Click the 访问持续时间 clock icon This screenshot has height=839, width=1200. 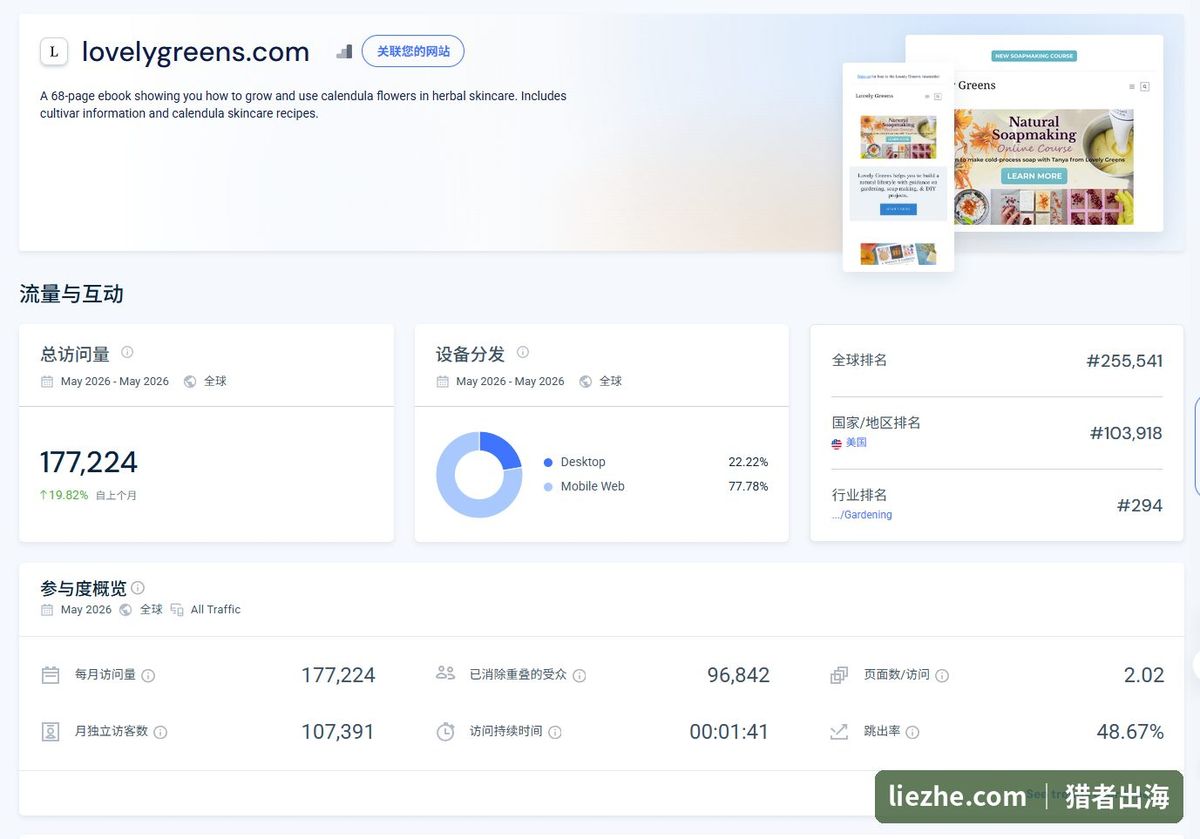pos(446,732)
